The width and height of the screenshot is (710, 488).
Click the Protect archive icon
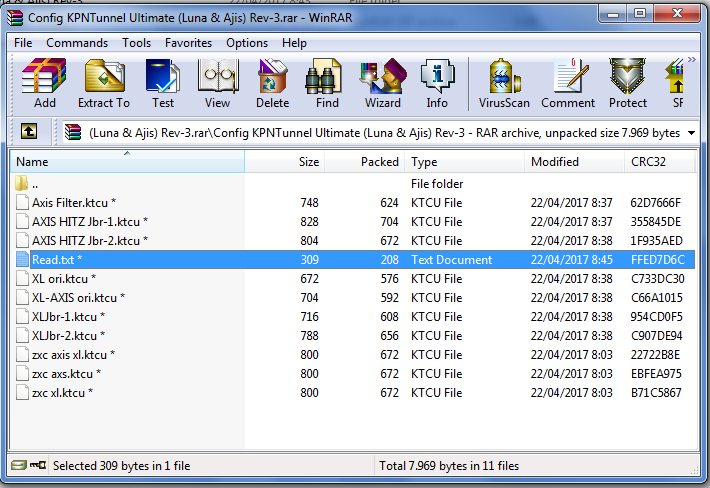pos(627,76)
